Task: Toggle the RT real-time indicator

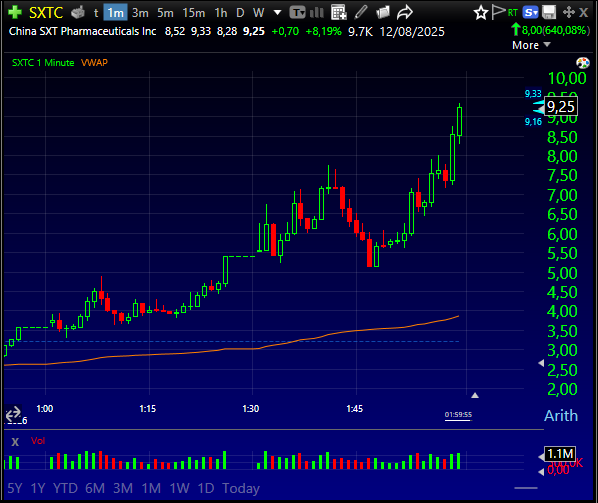Action: 513,13
